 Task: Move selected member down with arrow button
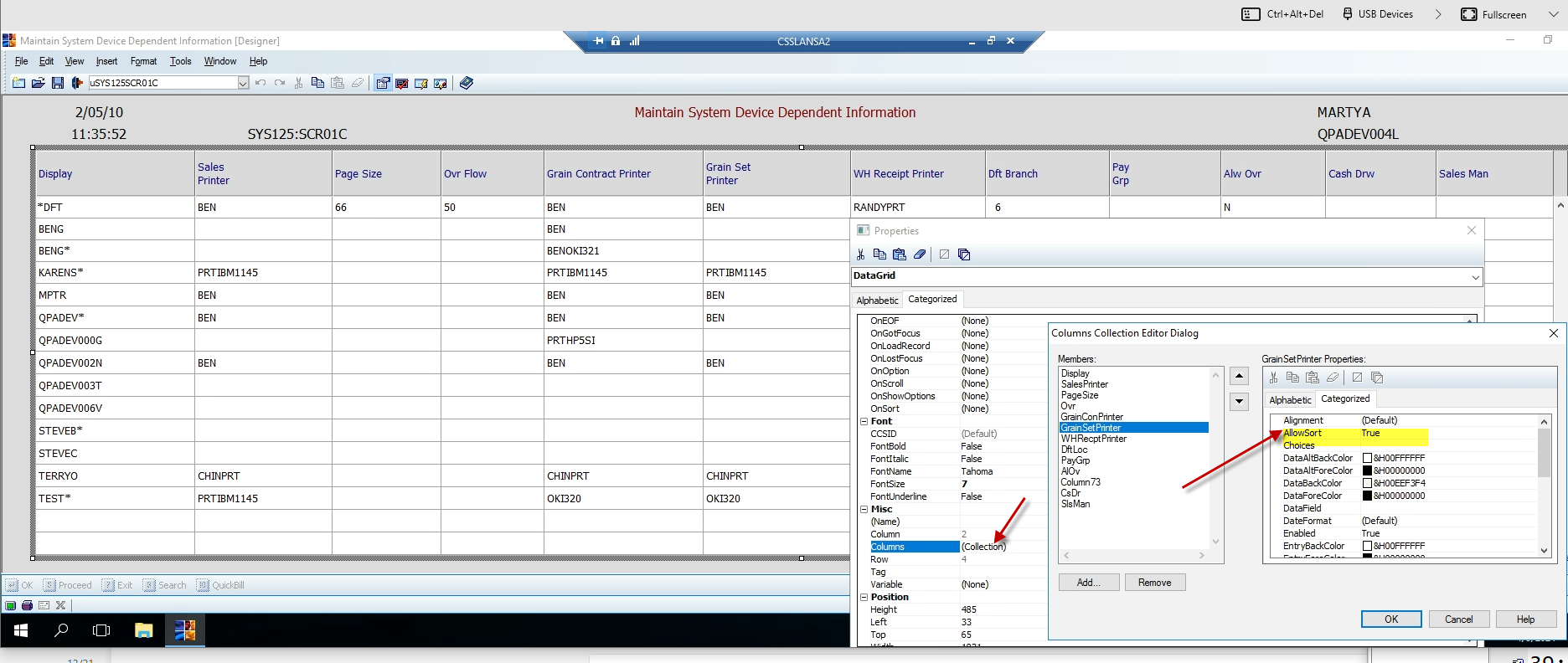(1239, 402)
